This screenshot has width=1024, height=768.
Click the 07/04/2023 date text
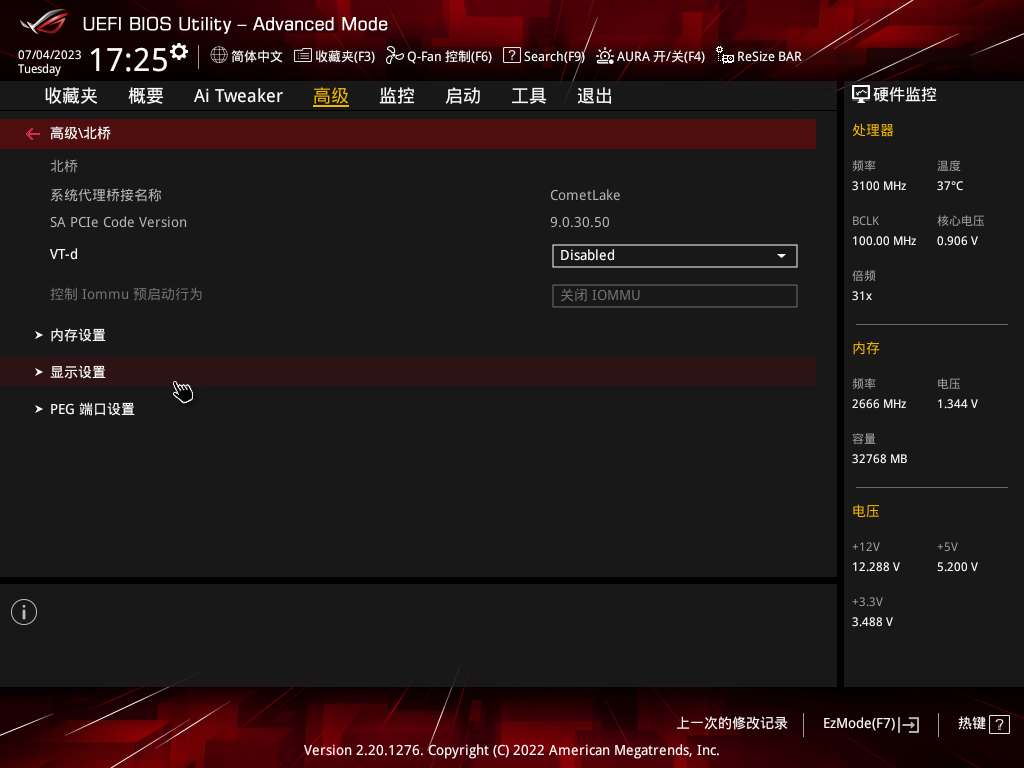point(50,55)
